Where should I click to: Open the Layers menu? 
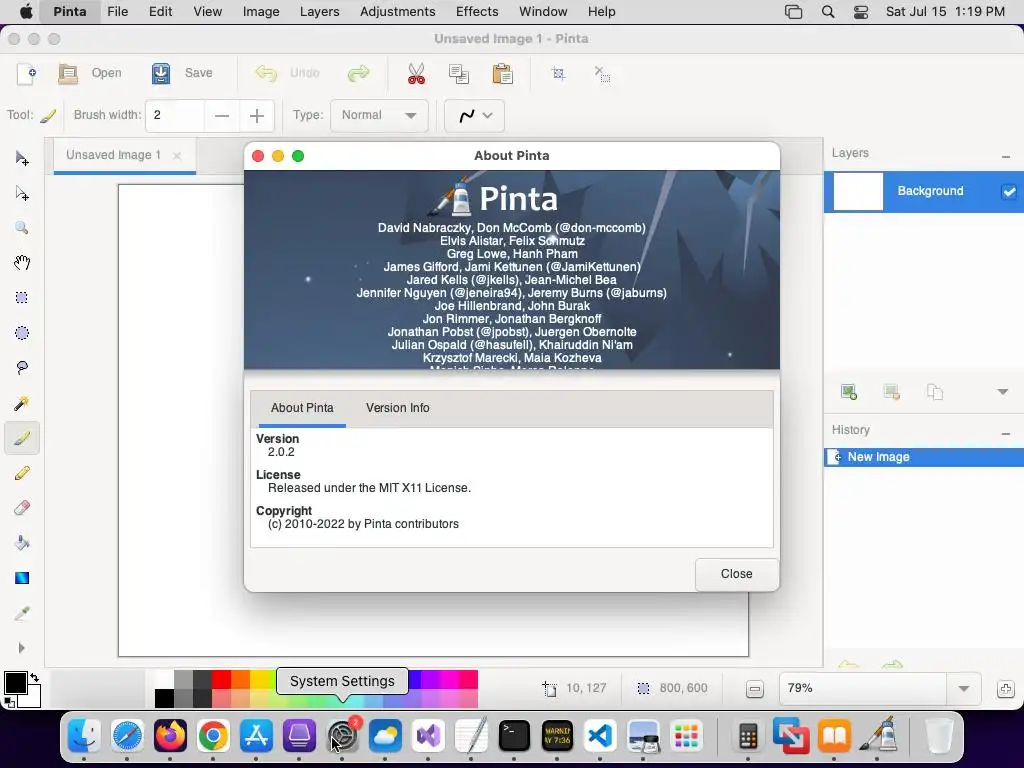point(319,12)
